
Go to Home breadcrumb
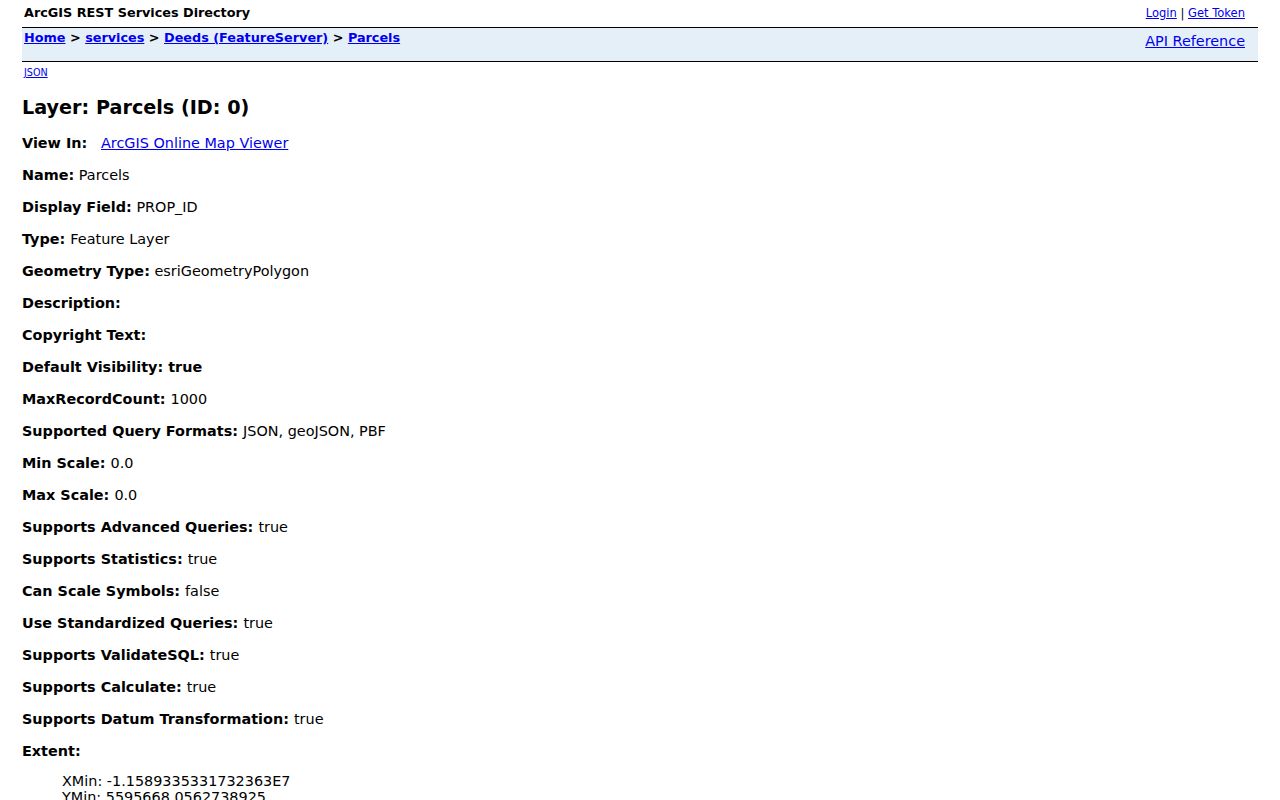(45, 38)
